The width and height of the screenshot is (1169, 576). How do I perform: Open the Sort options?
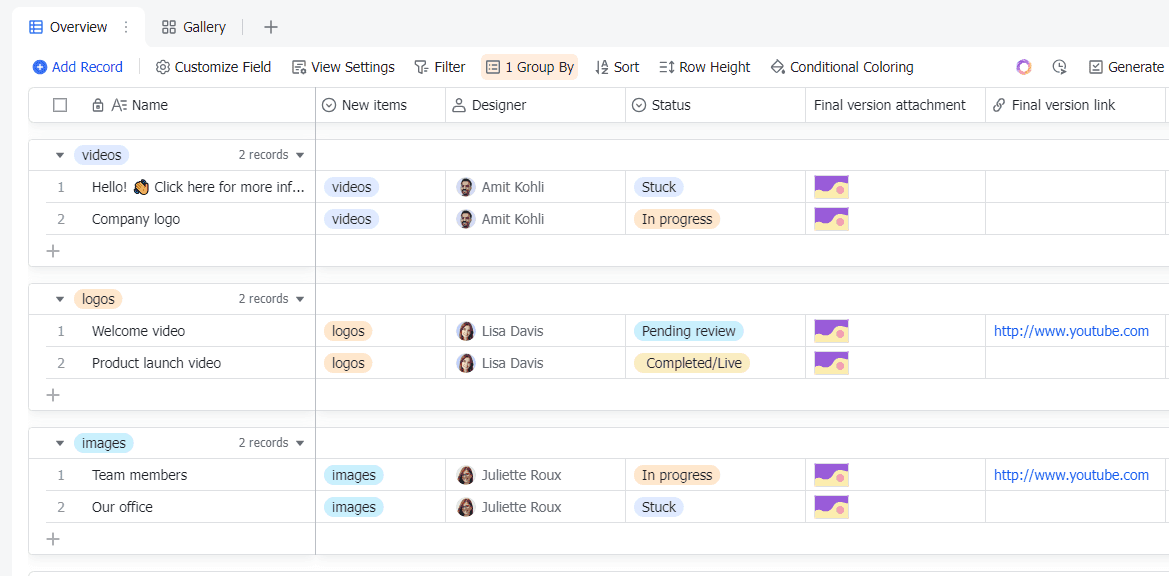point(617,67)
